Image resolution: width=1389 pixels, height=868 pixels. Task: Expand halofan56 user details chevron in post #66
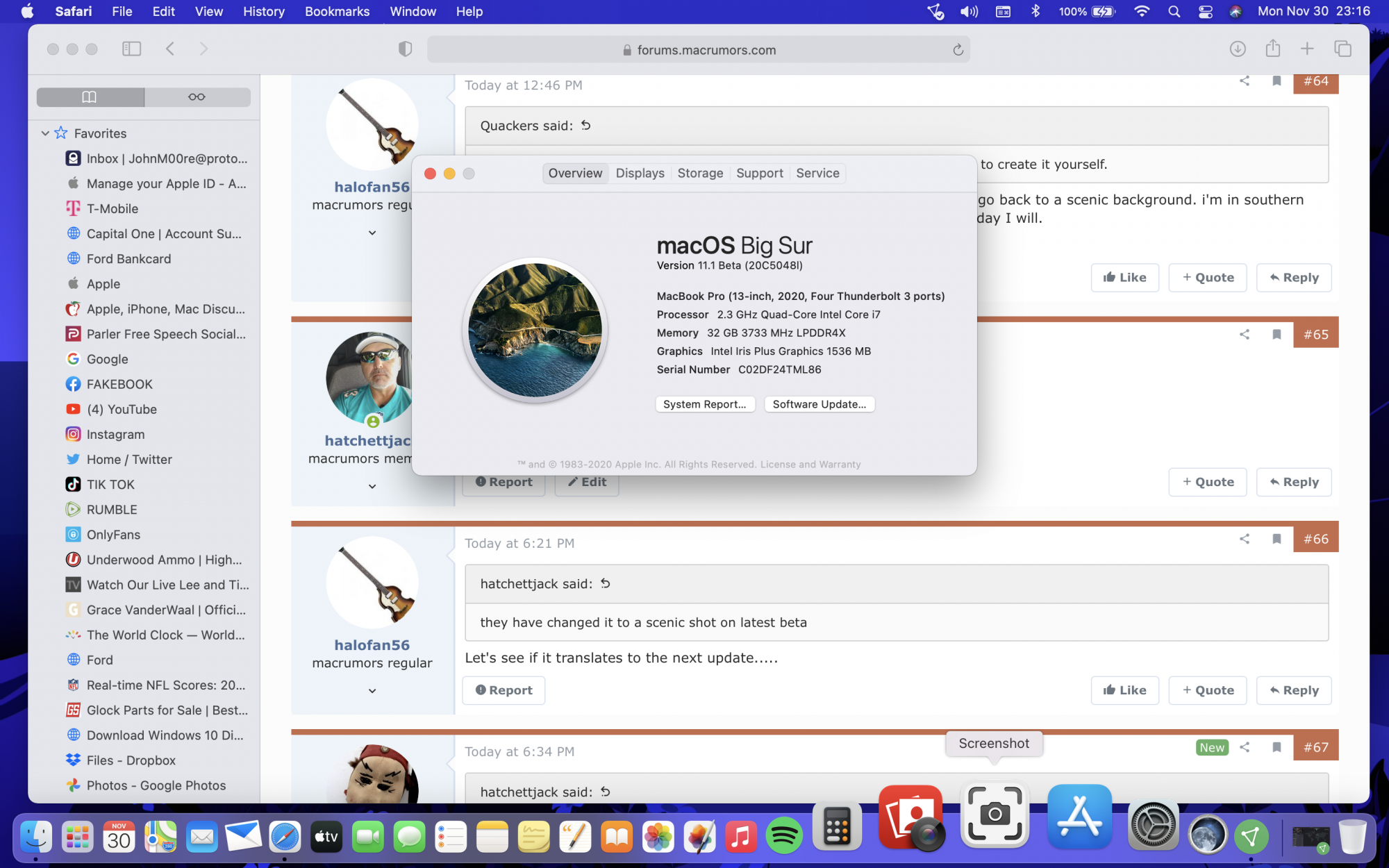click(372, 691)
